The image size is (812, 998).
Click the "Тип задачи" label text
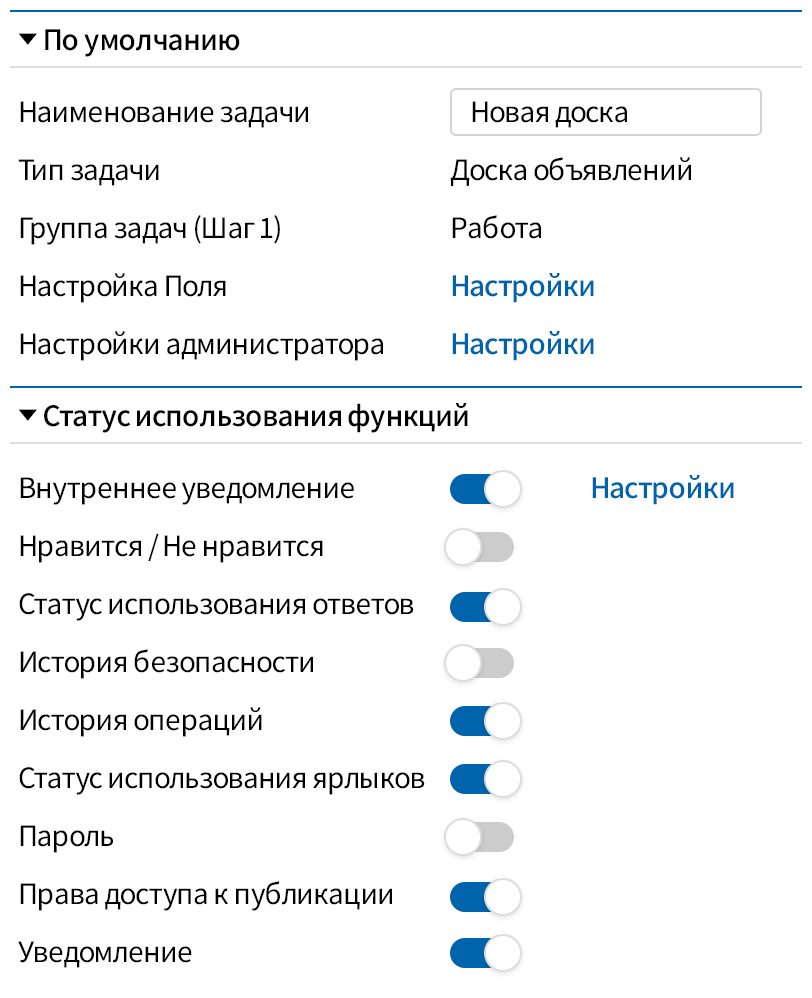(89, 171)
